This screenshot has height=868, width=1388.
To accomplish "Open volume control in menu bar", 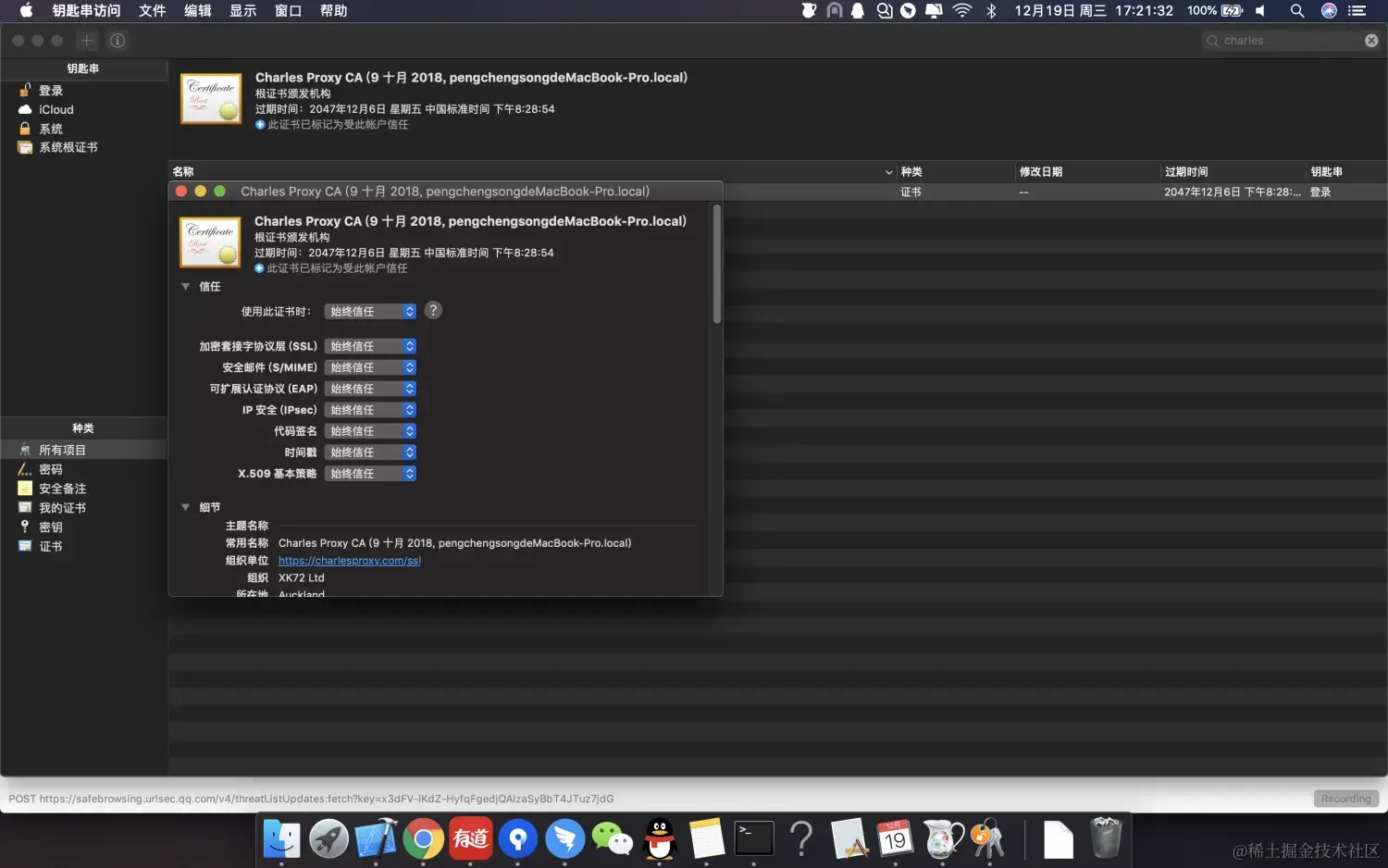I will [x=1260, y=11].
